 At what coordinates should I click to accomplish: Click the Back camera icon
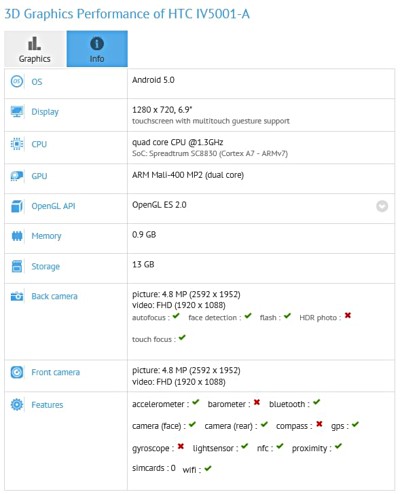click(x=17, y=296)
